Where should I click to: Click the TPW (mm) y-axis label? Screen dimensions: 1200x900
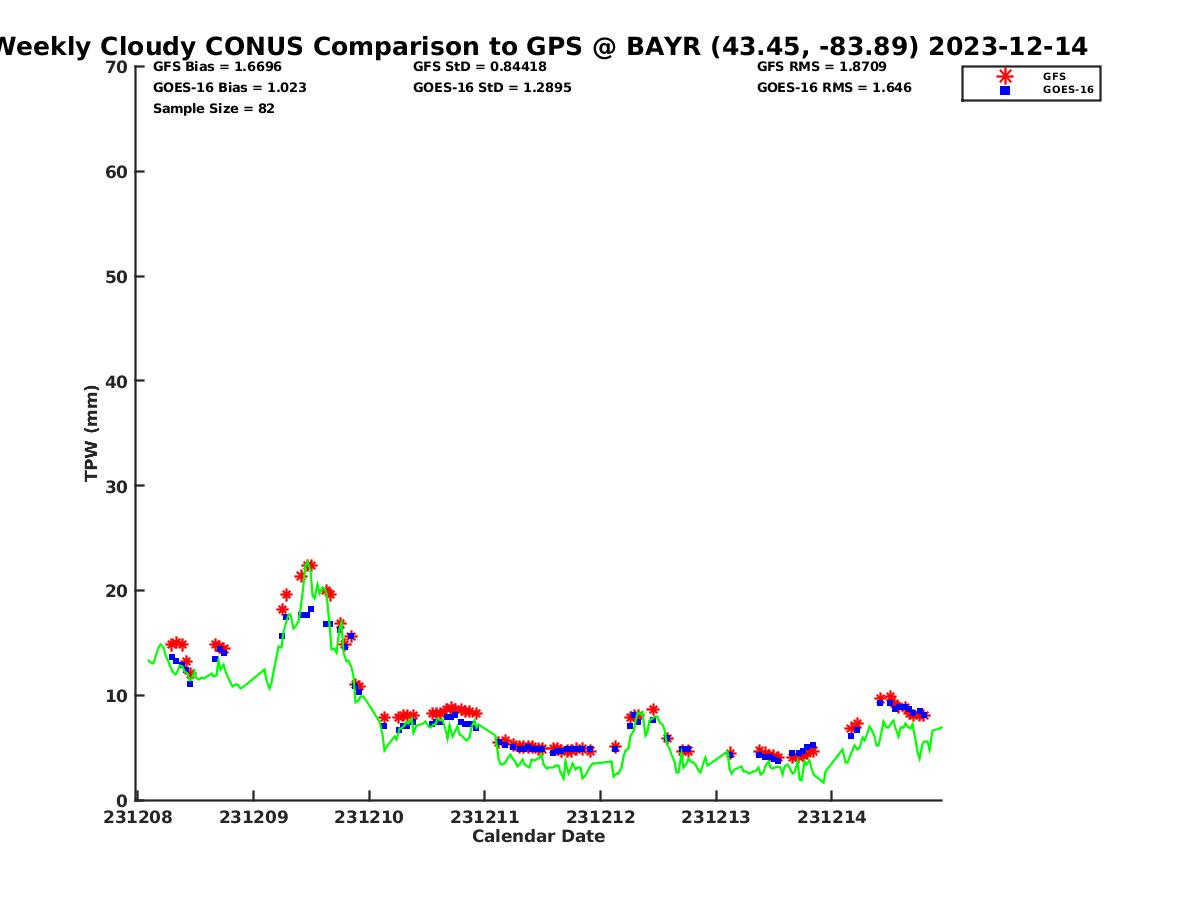(92, 433)
